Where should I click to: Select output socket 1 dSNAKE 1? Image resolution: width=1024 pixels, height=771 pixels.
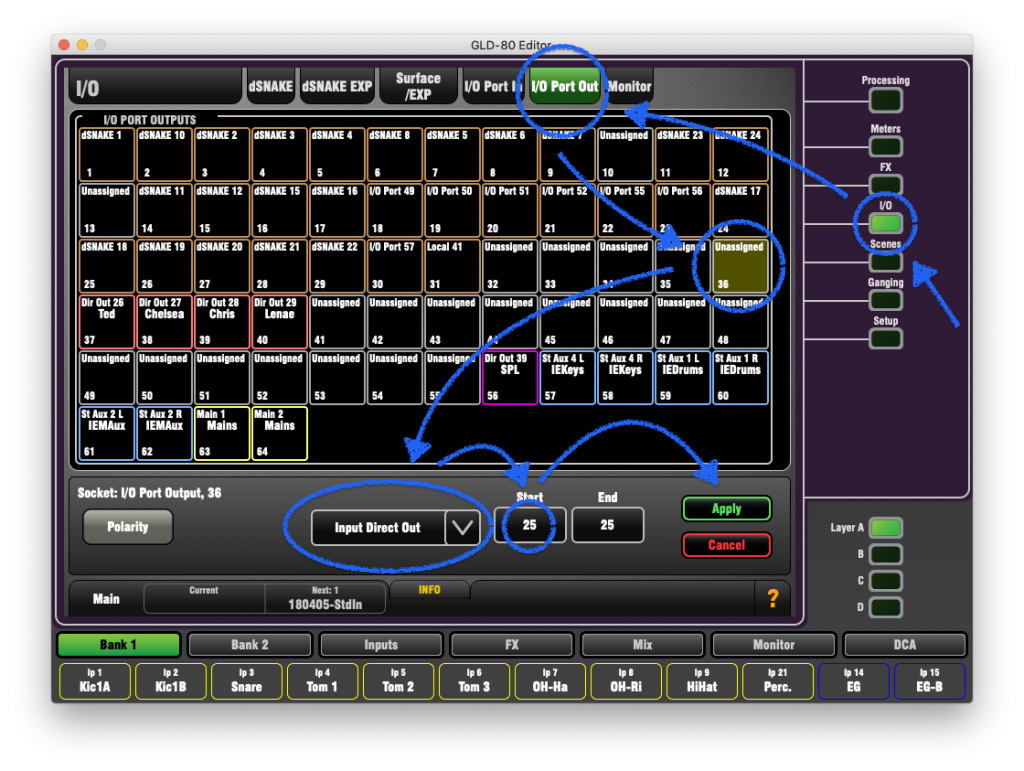pos(106,154)
